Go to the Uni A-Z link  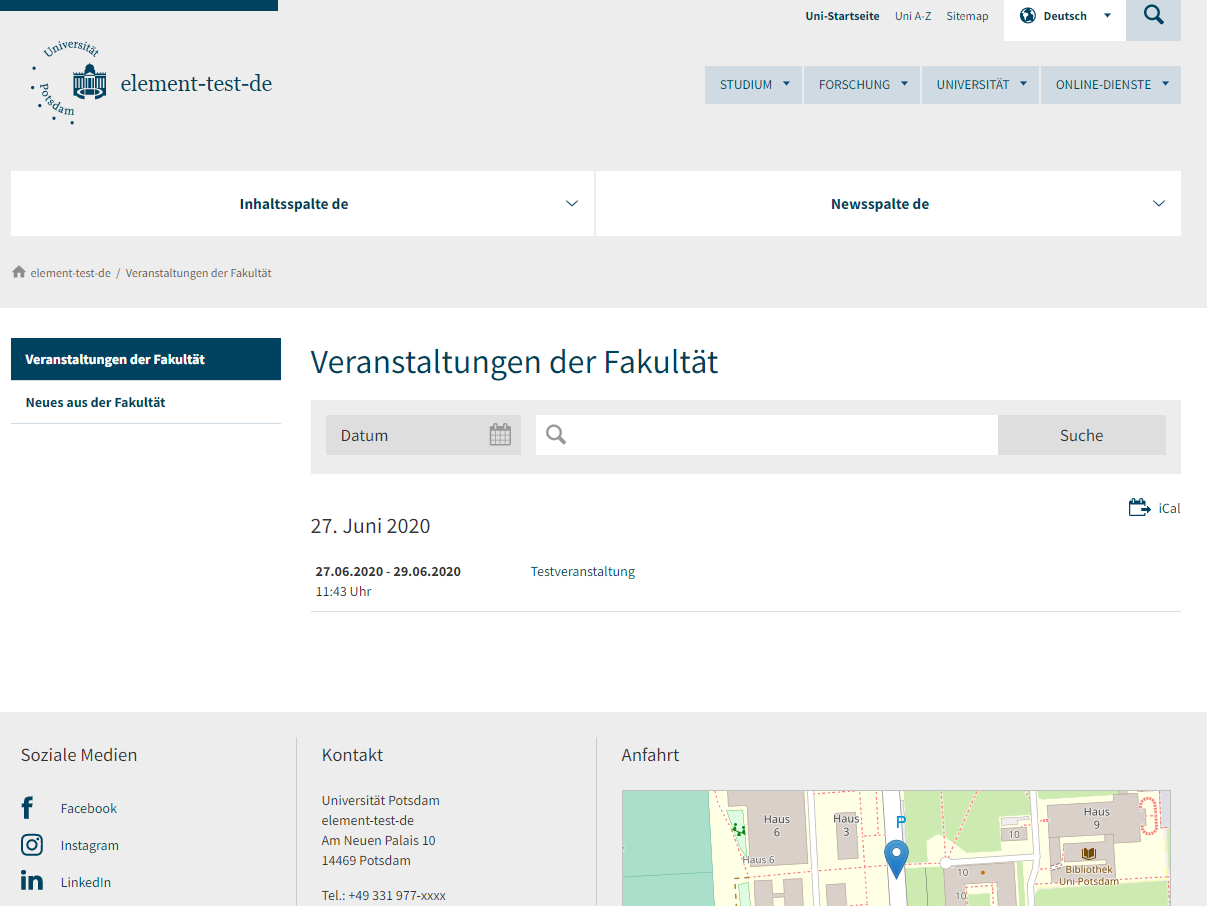(x=913, y=16)
